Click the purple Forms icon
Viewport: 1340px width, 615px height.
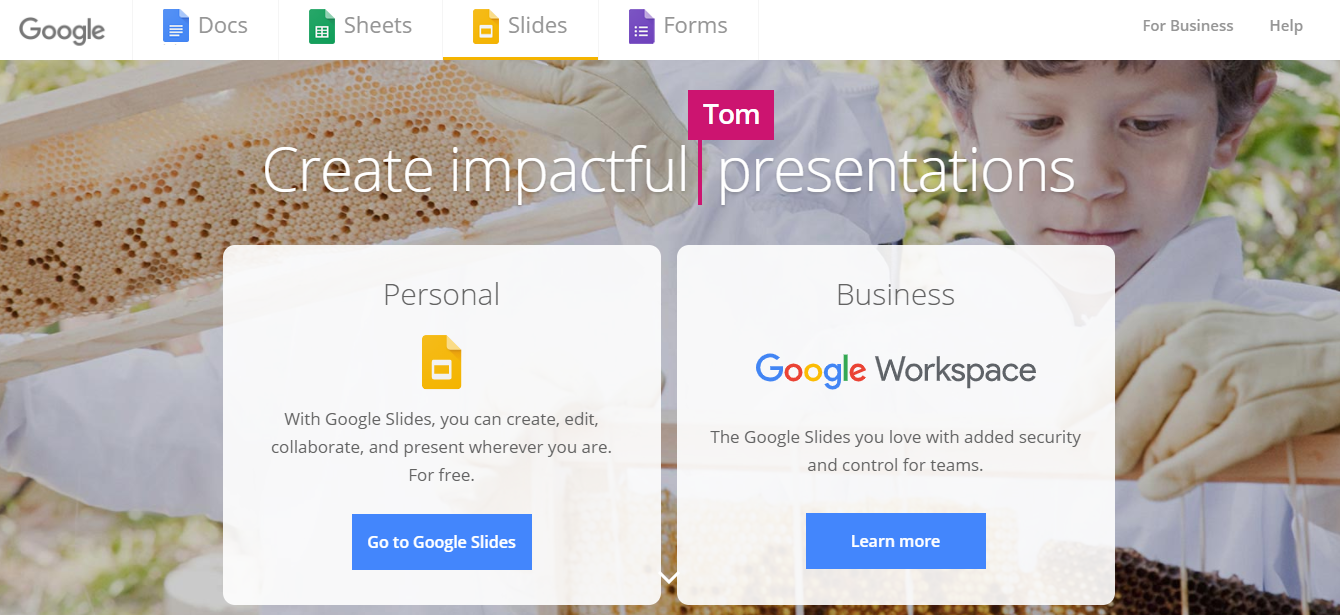pos(641,26)
